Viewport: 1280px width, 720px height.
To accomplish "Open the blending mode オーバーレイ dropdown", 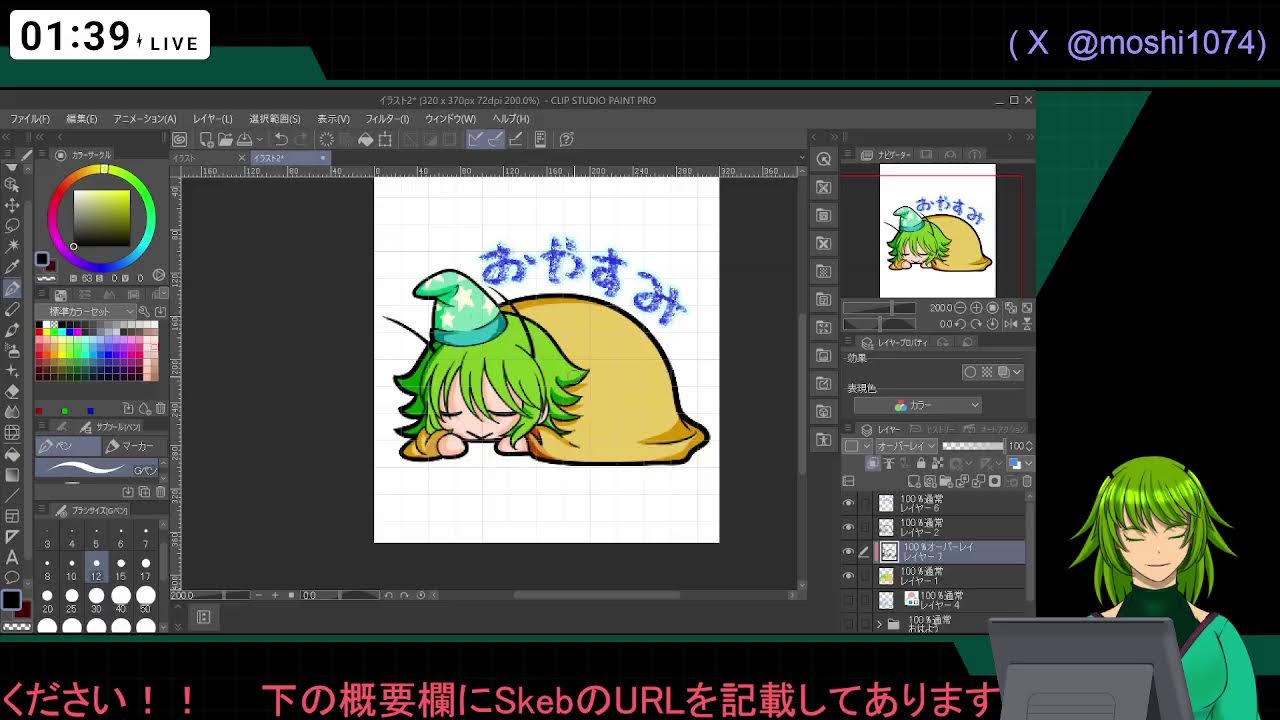I will click(x=907, y=446).
